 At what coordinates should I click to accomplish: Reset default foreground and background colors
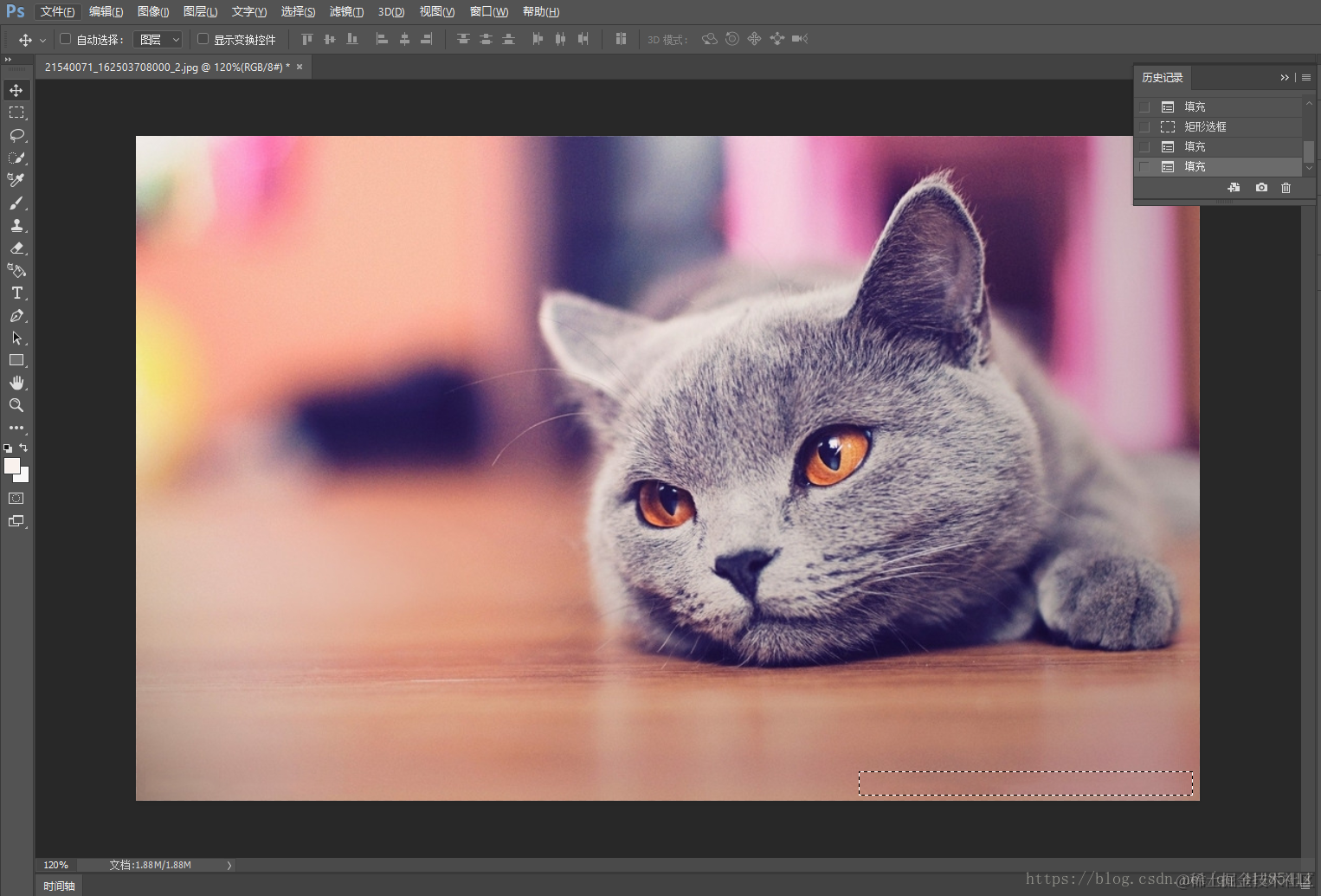[8, 448]
